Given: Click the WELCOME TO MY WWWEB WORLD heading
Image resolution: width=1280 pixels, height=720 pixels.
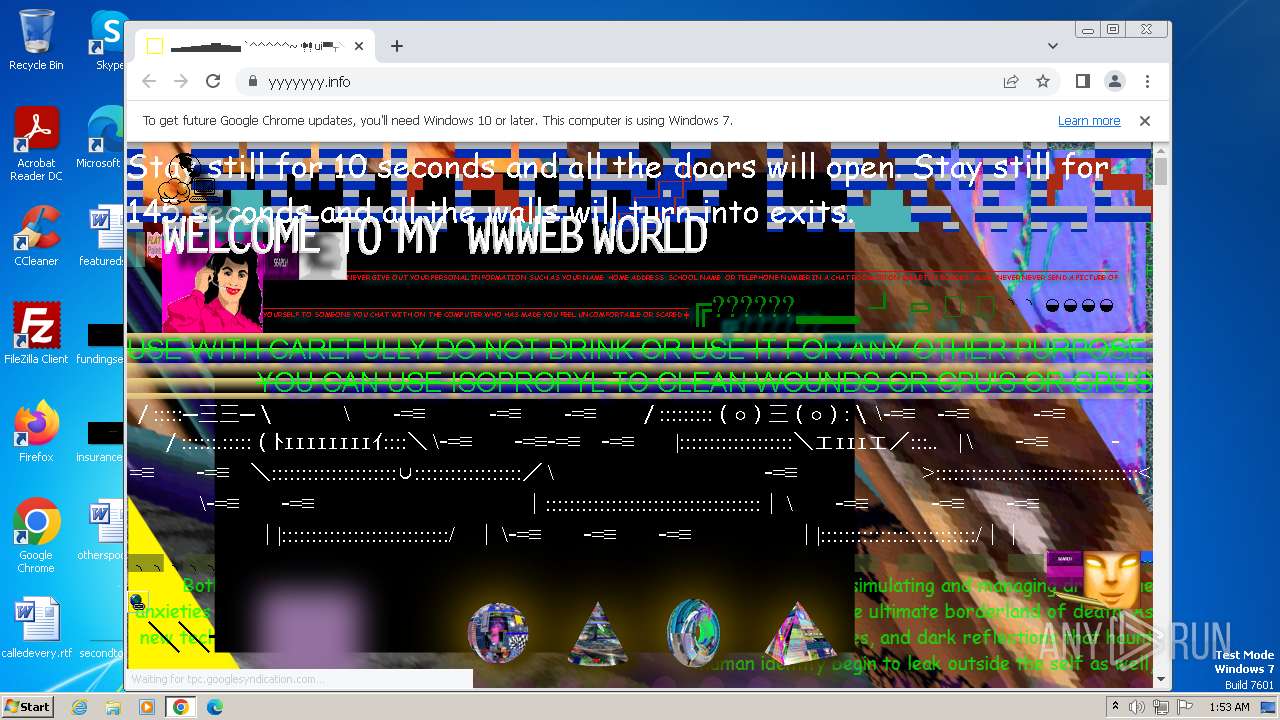Looking at the screenshot, I should coord(434,238).
